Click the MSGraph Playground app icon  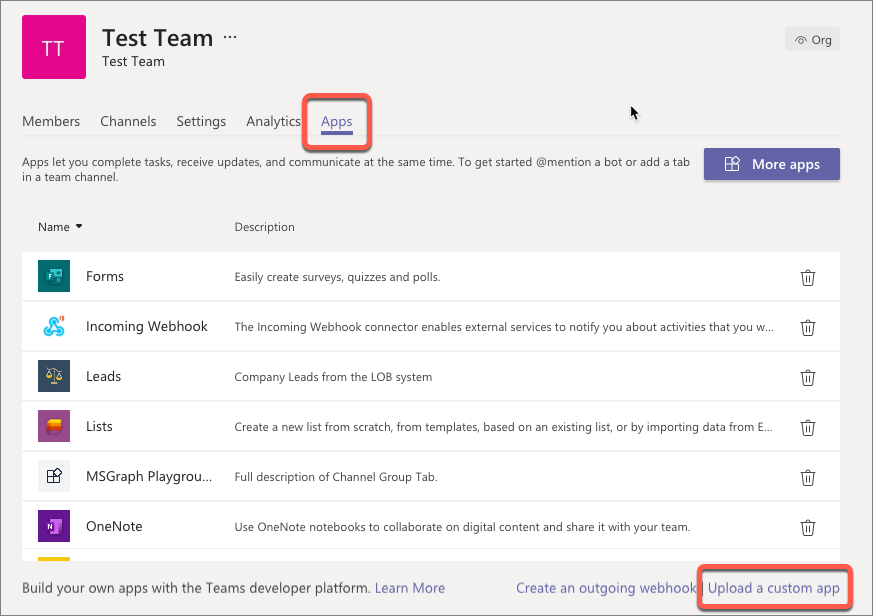pos(54,476)
